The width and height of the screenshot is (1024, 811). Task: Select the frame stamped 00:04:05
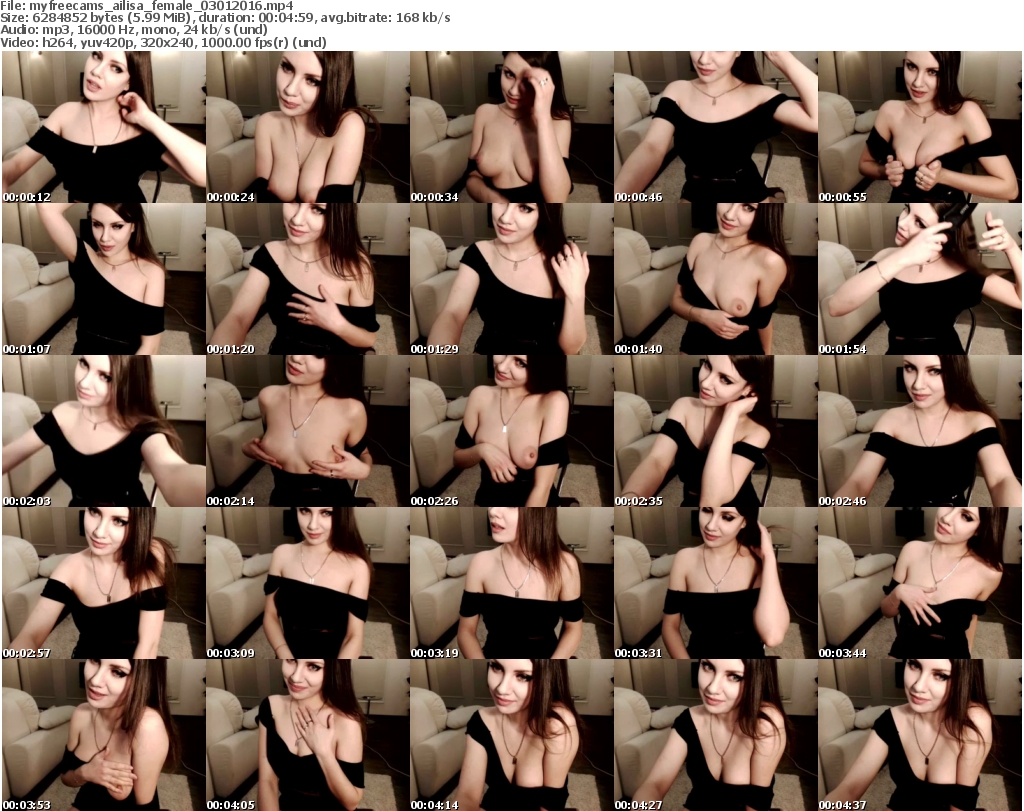(x=308, y=735)
